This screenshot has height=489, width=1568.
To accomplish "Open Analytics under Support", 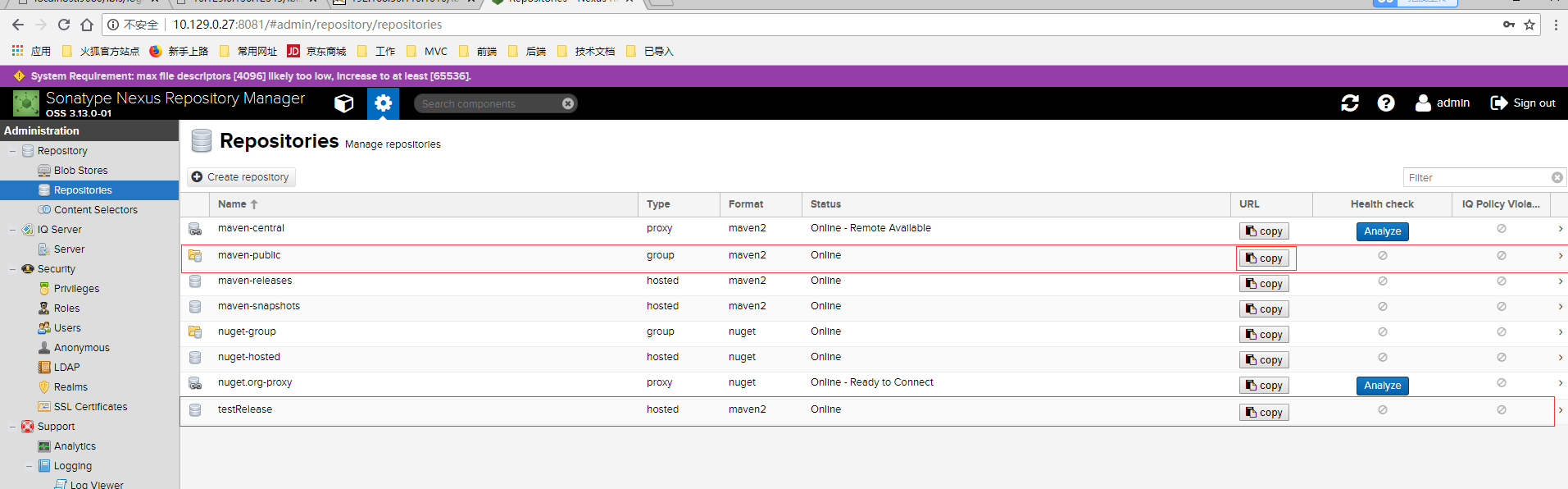I will coord(75,446).
